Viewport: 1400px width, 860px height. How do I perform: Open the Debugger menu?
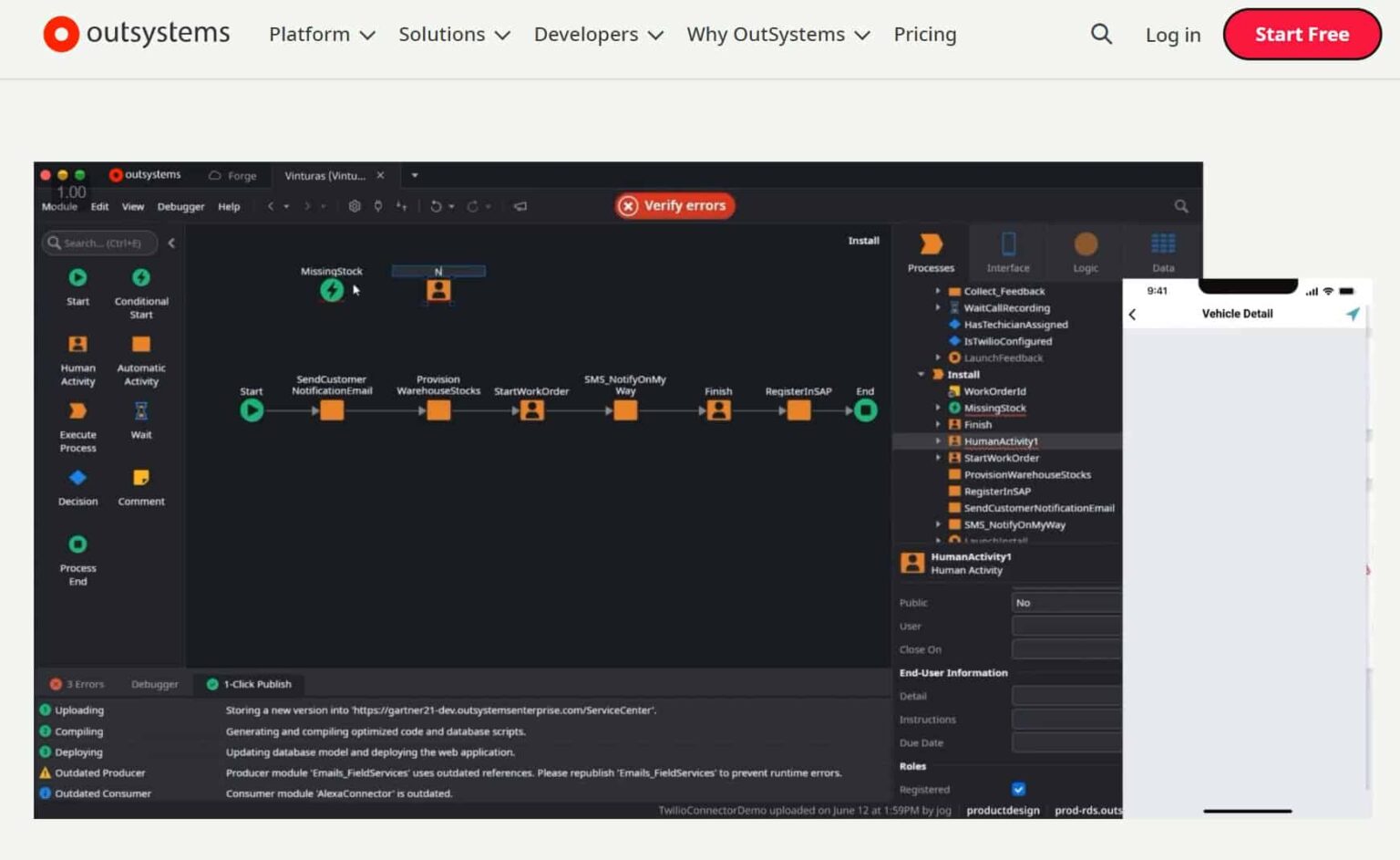[x=180, y=206]
